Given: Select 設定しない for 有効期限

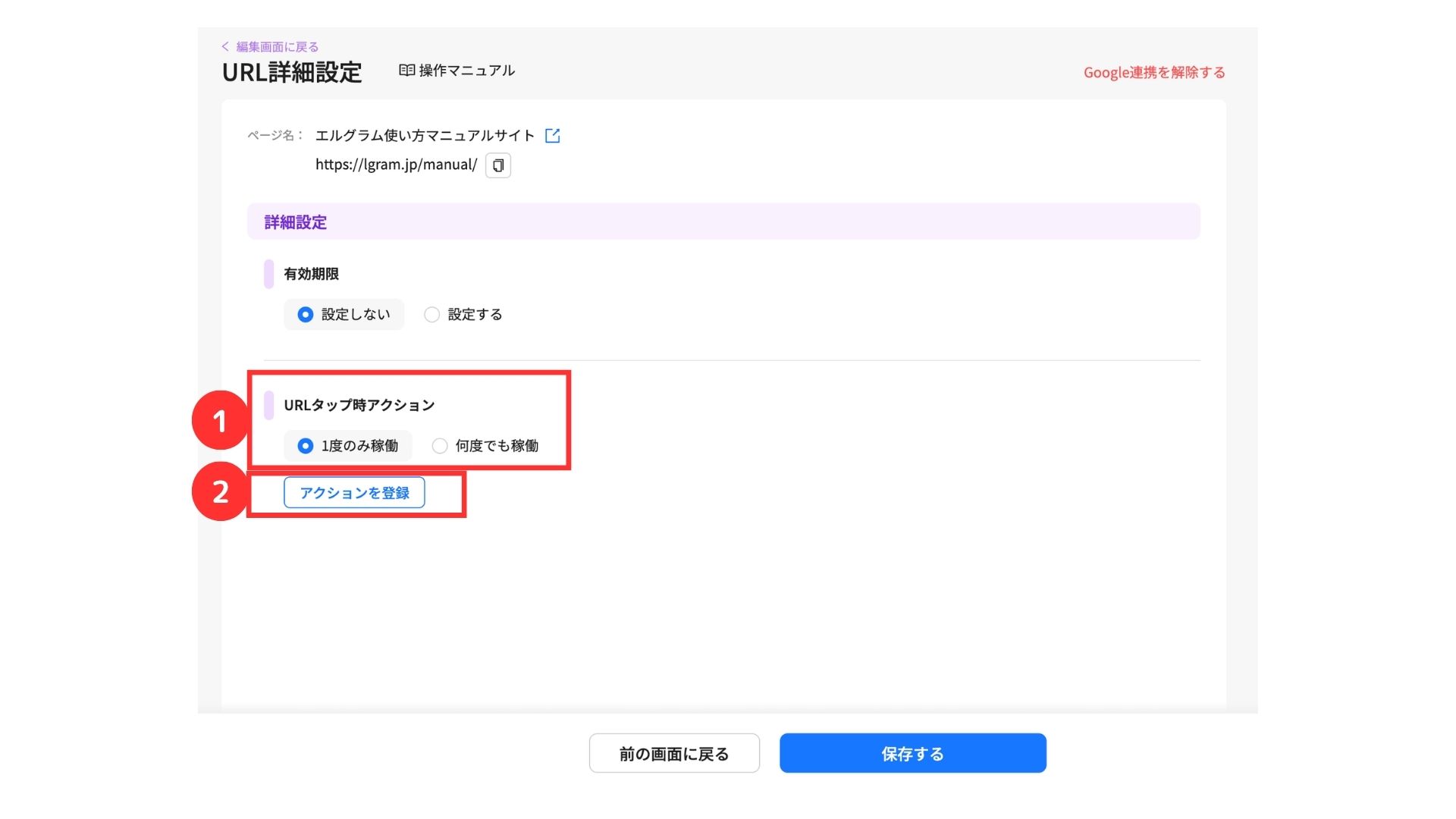Looking at the screenshot, I should [x=306, y=315].
